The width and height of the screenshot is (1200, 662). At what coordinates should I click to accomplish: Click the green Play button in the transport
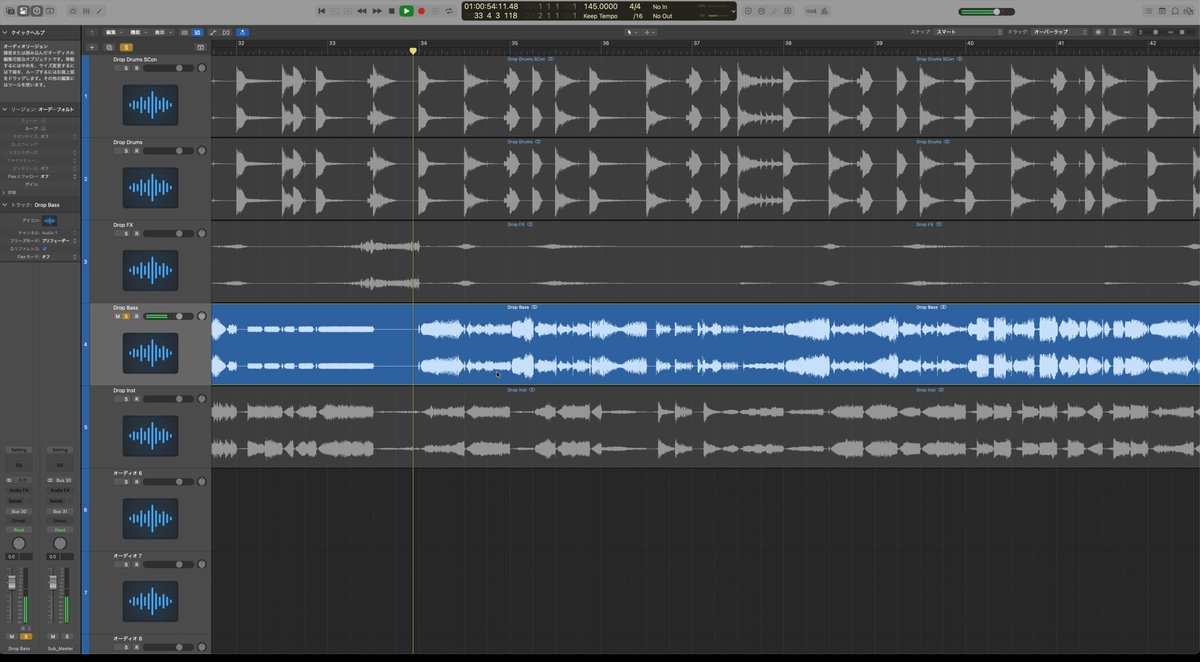tap(406, 11)
